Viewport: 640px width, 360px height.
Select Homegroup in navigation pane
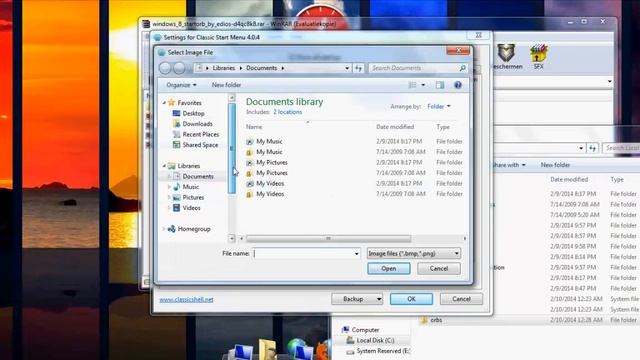[x=193, y=229]
